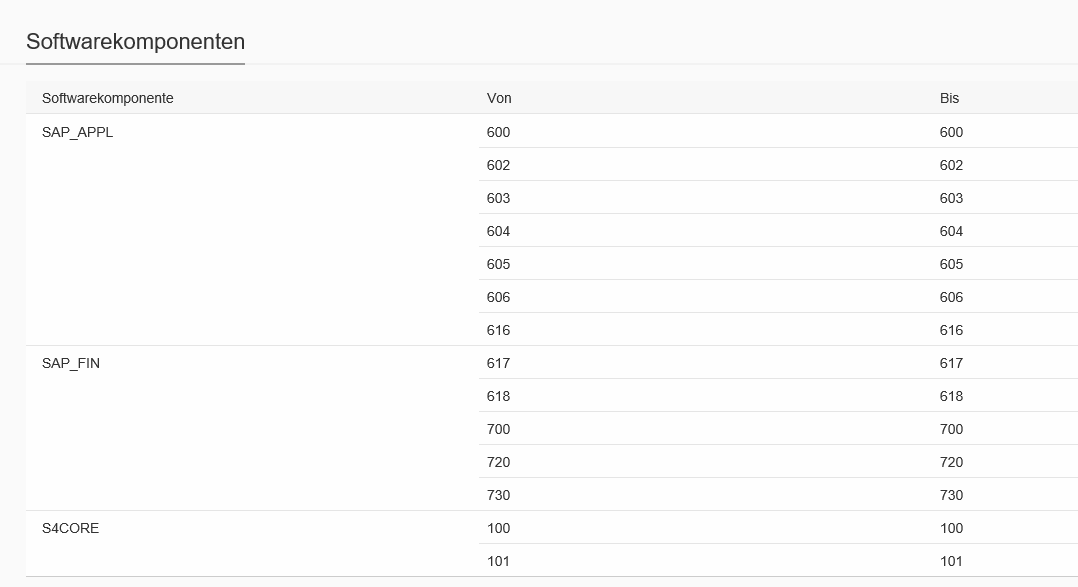Select the Von cell showing 603
This screenshot has width=1078, height=587.
[498, 198]
